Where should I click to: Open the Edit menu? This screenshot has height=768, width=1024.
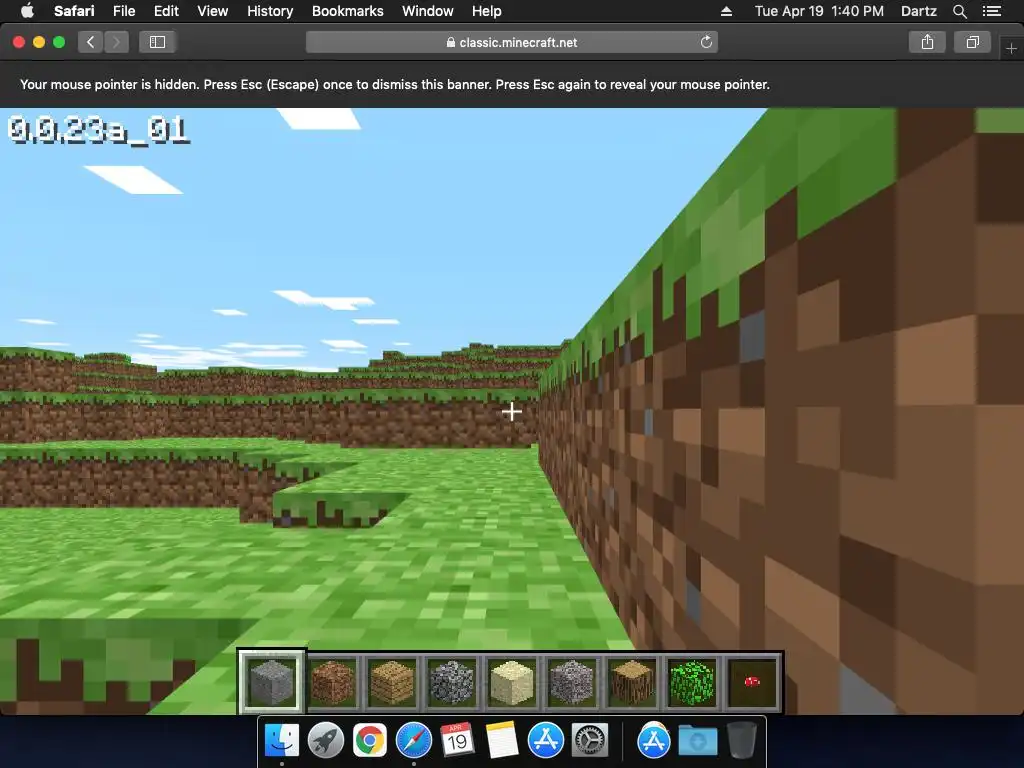point(166,11)
